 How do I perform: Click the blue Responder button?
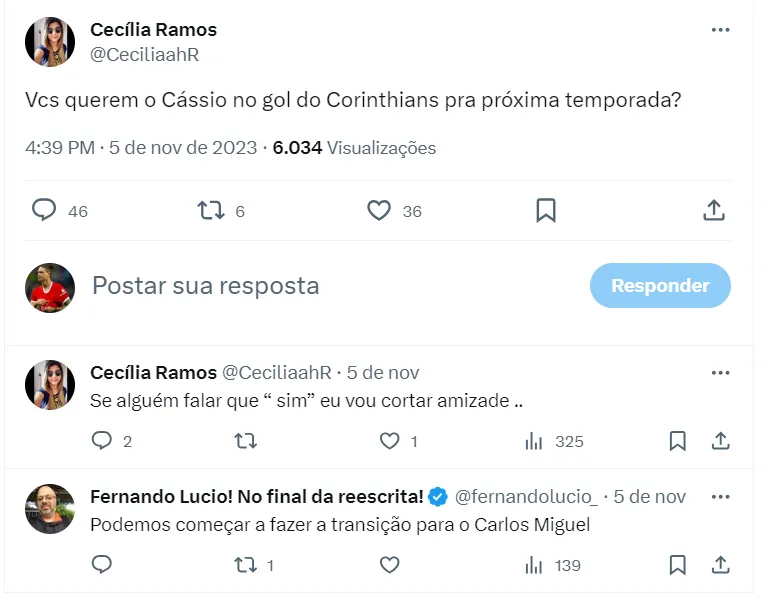pos(660,286)
